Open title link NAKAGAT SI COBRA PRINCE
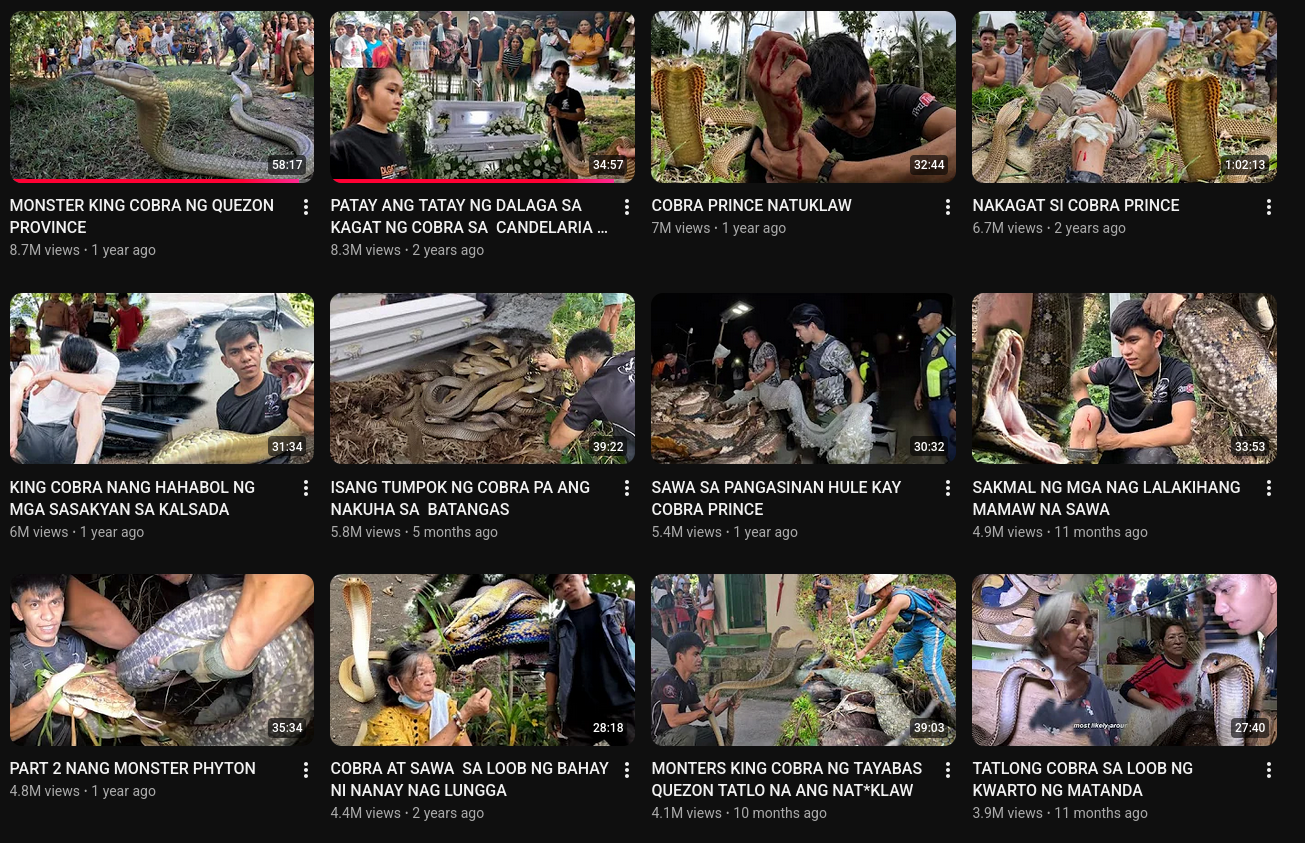Screen dimensions: 1305x843 [1076, 205]
